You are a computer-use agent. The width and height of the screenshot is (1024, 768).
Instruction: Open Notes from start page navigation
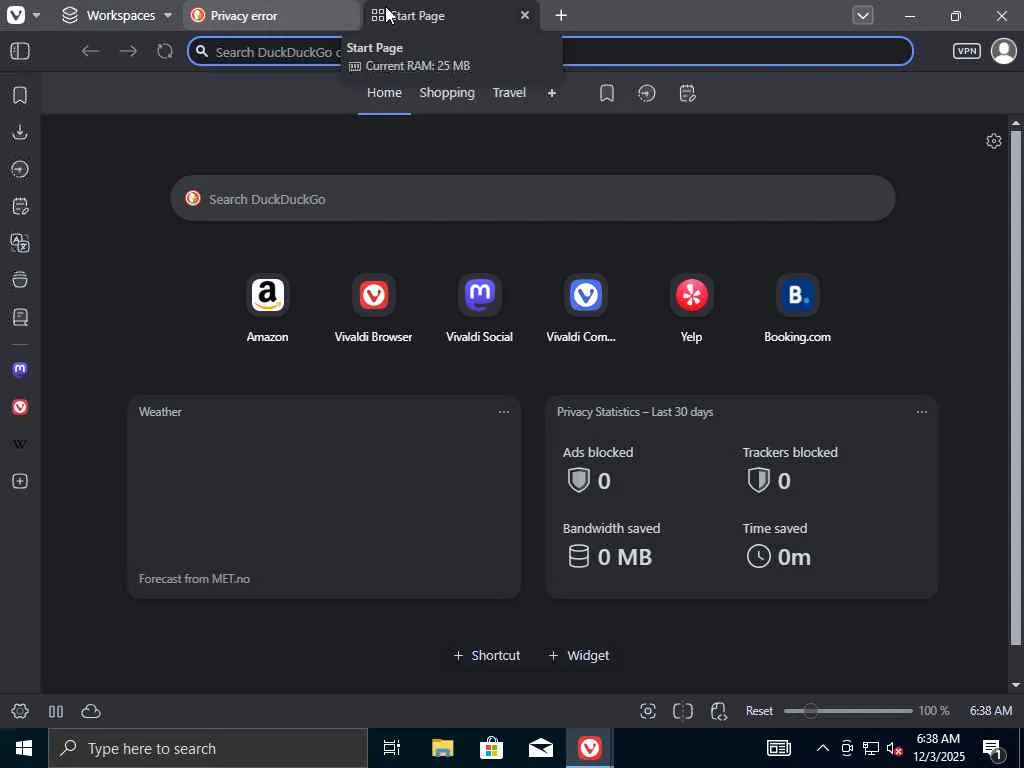coord(687,93)
